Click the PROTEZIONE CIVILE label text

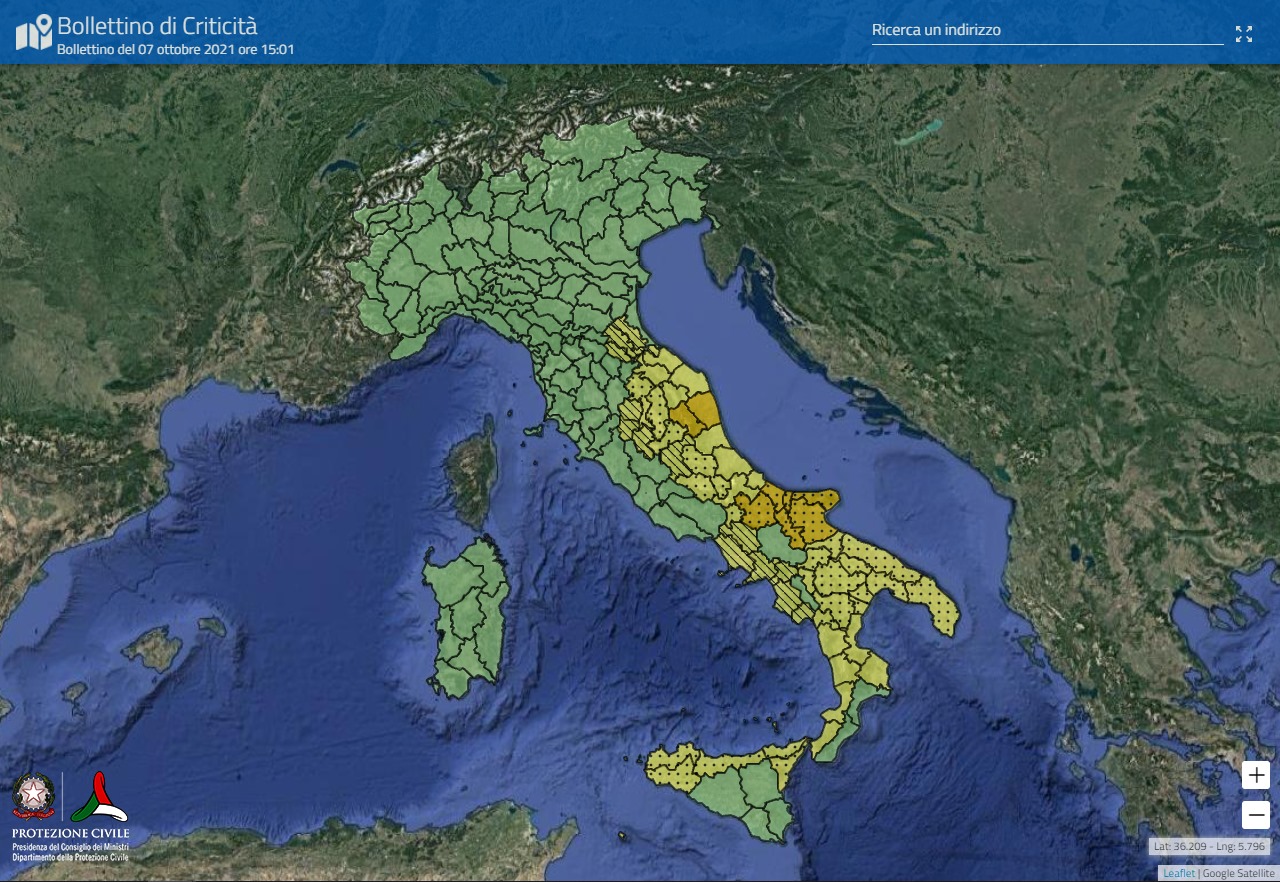(70, 833)
